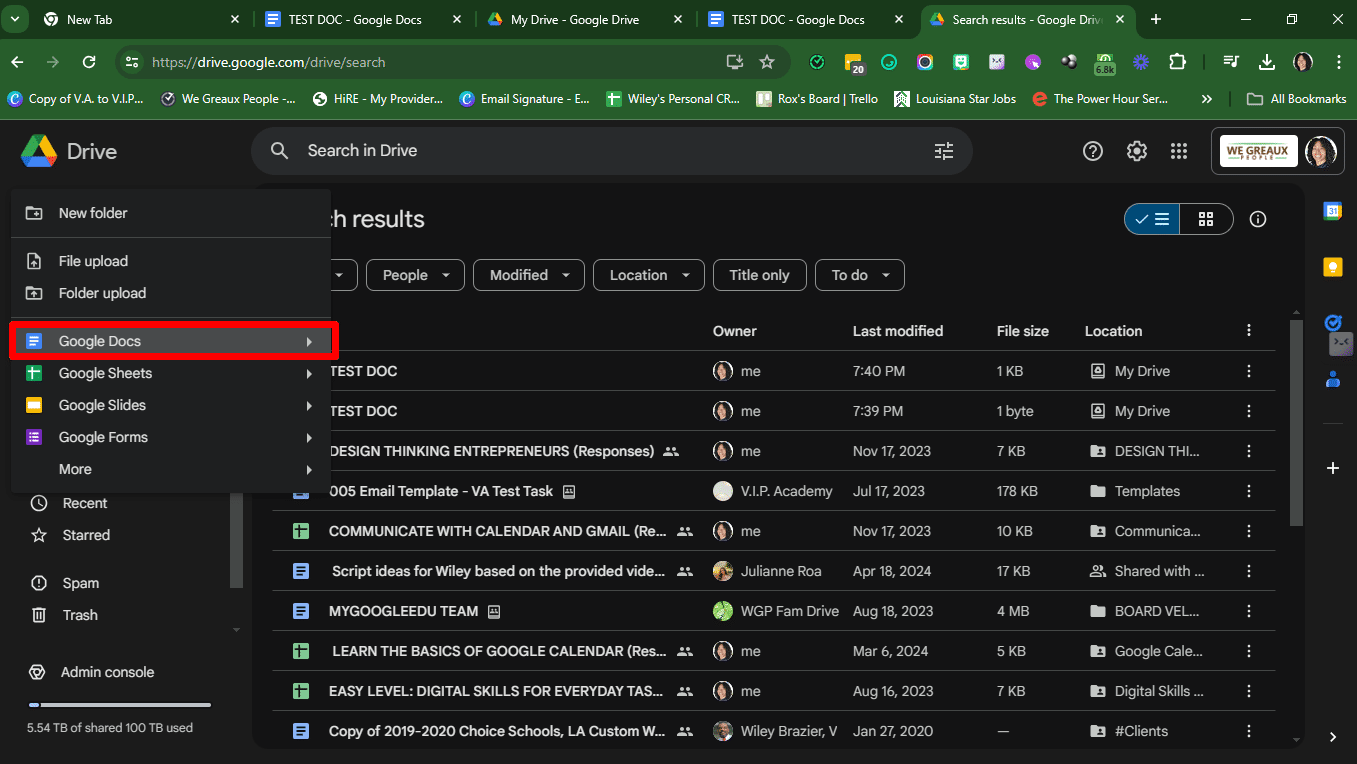The width and height of the screenshot is (1357, 764).
Task: Select list layout view toggle
Action: (x=1153, y=219)
